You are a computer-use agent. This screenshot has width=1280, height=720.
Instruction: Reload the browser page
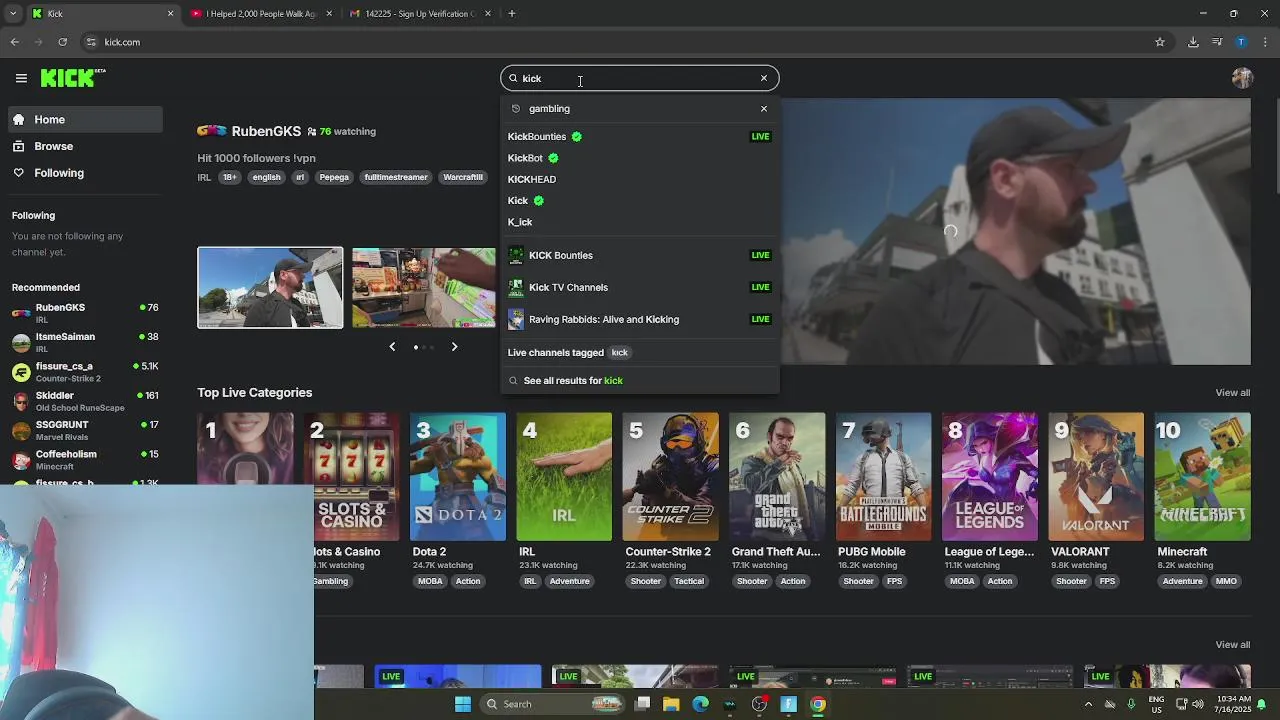63,42
